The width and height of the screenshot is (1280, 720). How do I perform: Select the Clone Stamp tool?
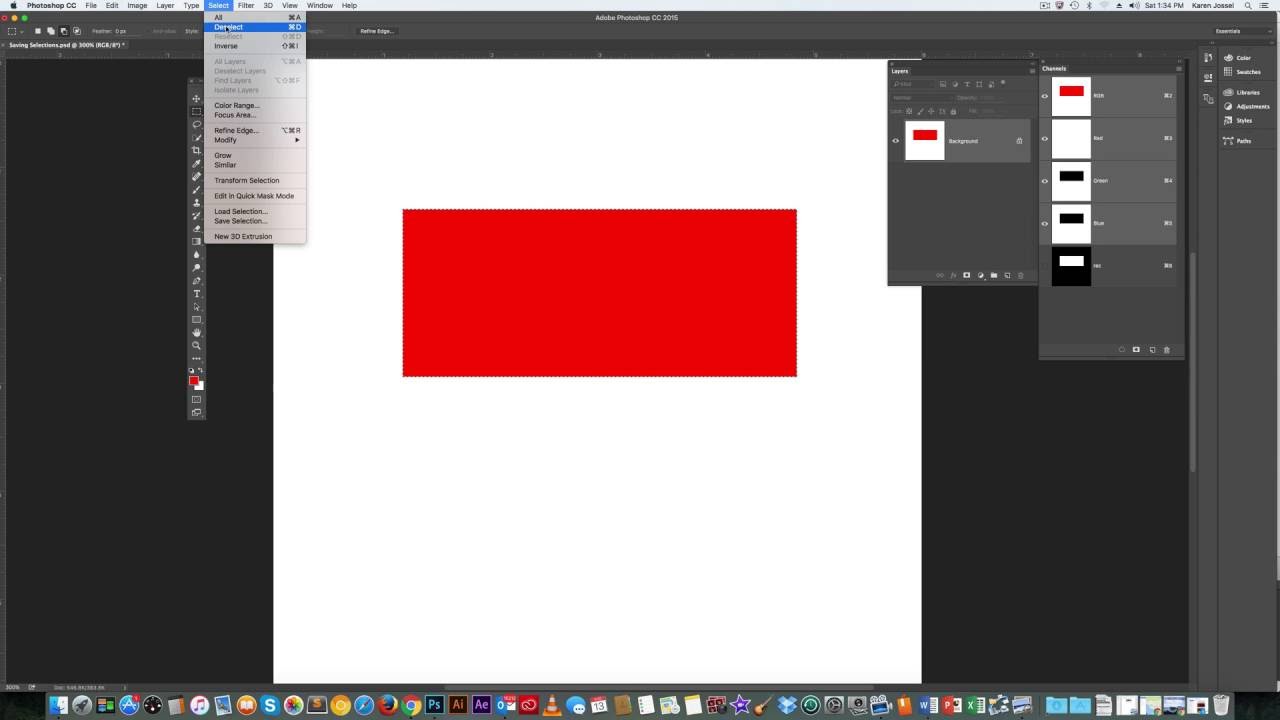tap(196, 203)
